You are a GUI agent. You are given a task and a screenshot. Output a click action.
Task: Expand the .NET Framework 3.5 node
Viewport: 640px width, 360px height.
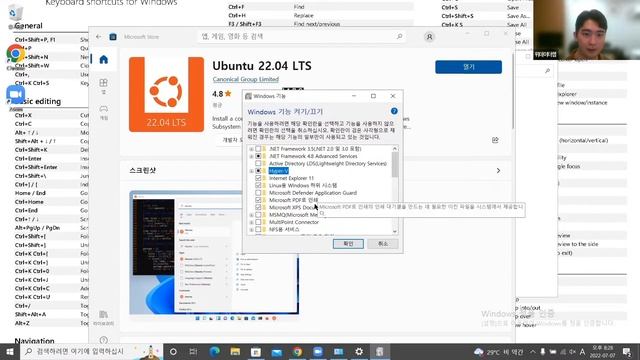(251, 149)
